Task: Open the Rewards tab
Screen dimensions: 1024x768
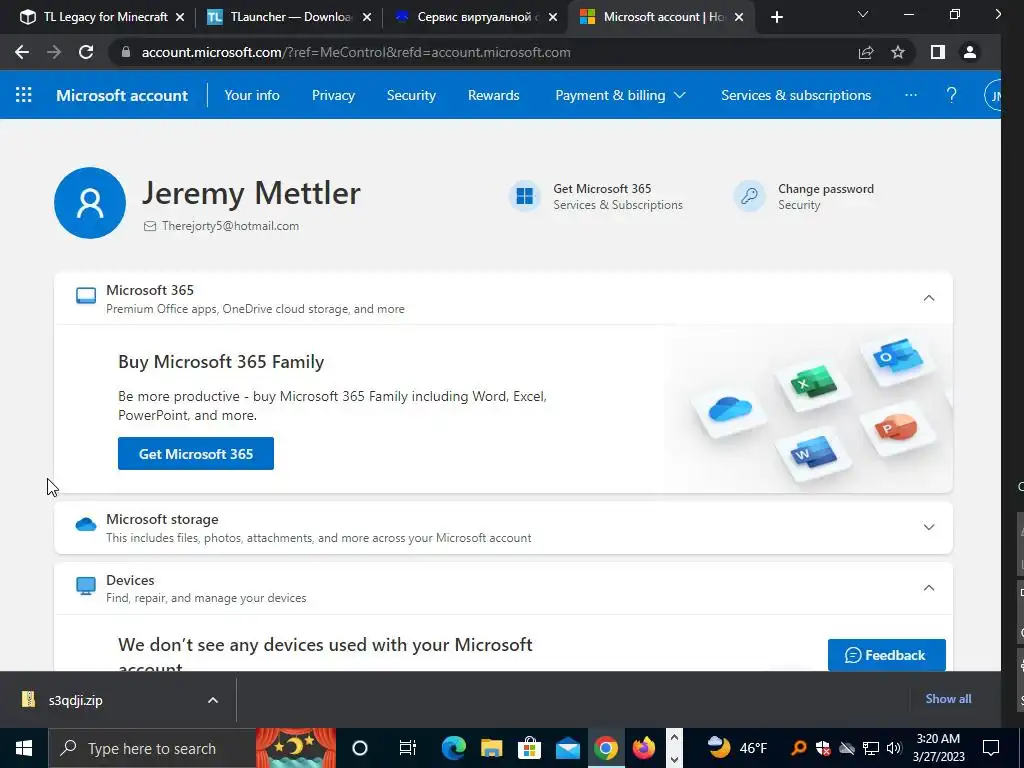Action: (x=494, y=95)
